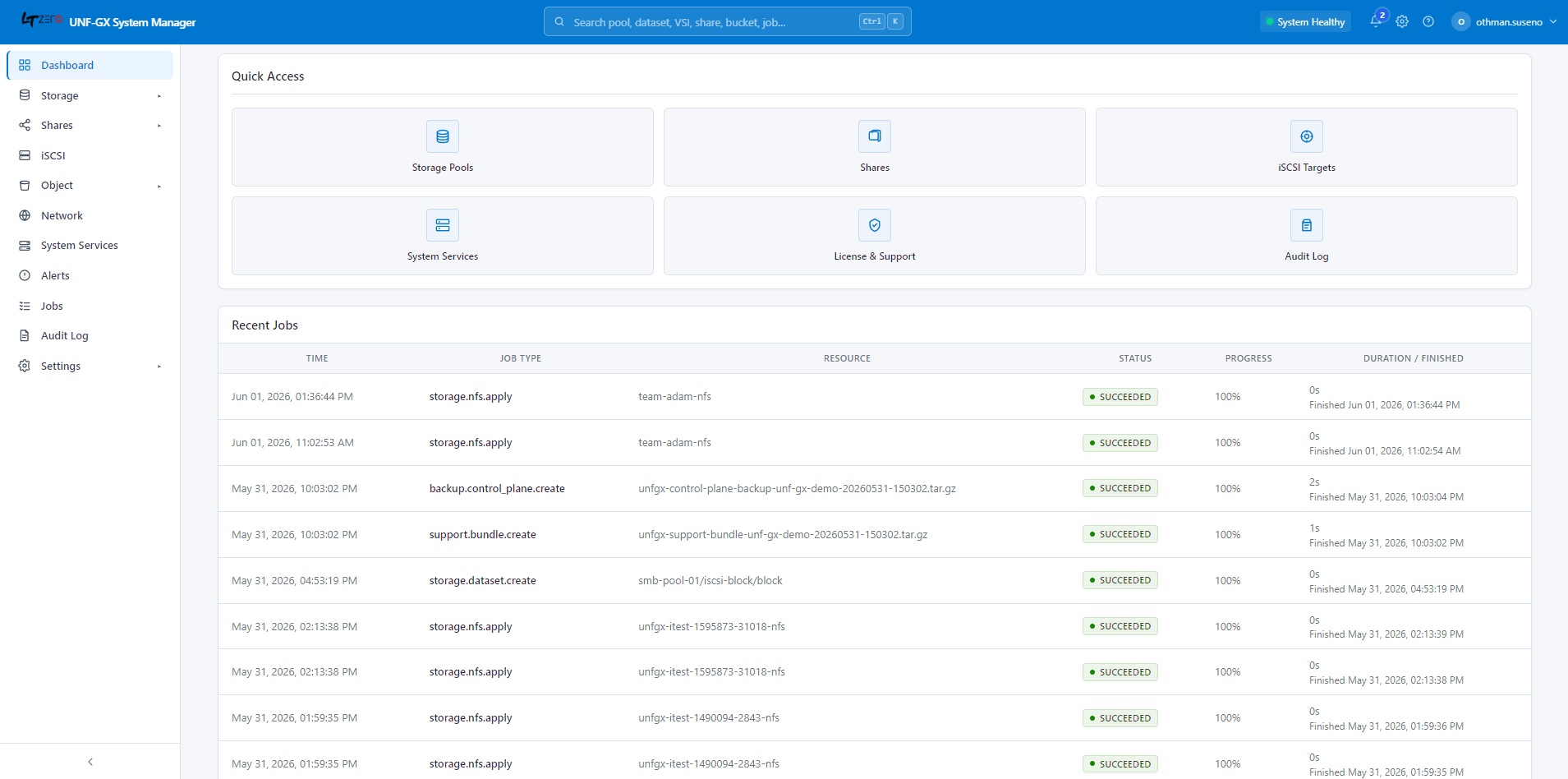The height and width of the screenshot is (779, 1568).
Task: Click the user avatar circle
Action: pyautogui.click(x=1460, y=21)
